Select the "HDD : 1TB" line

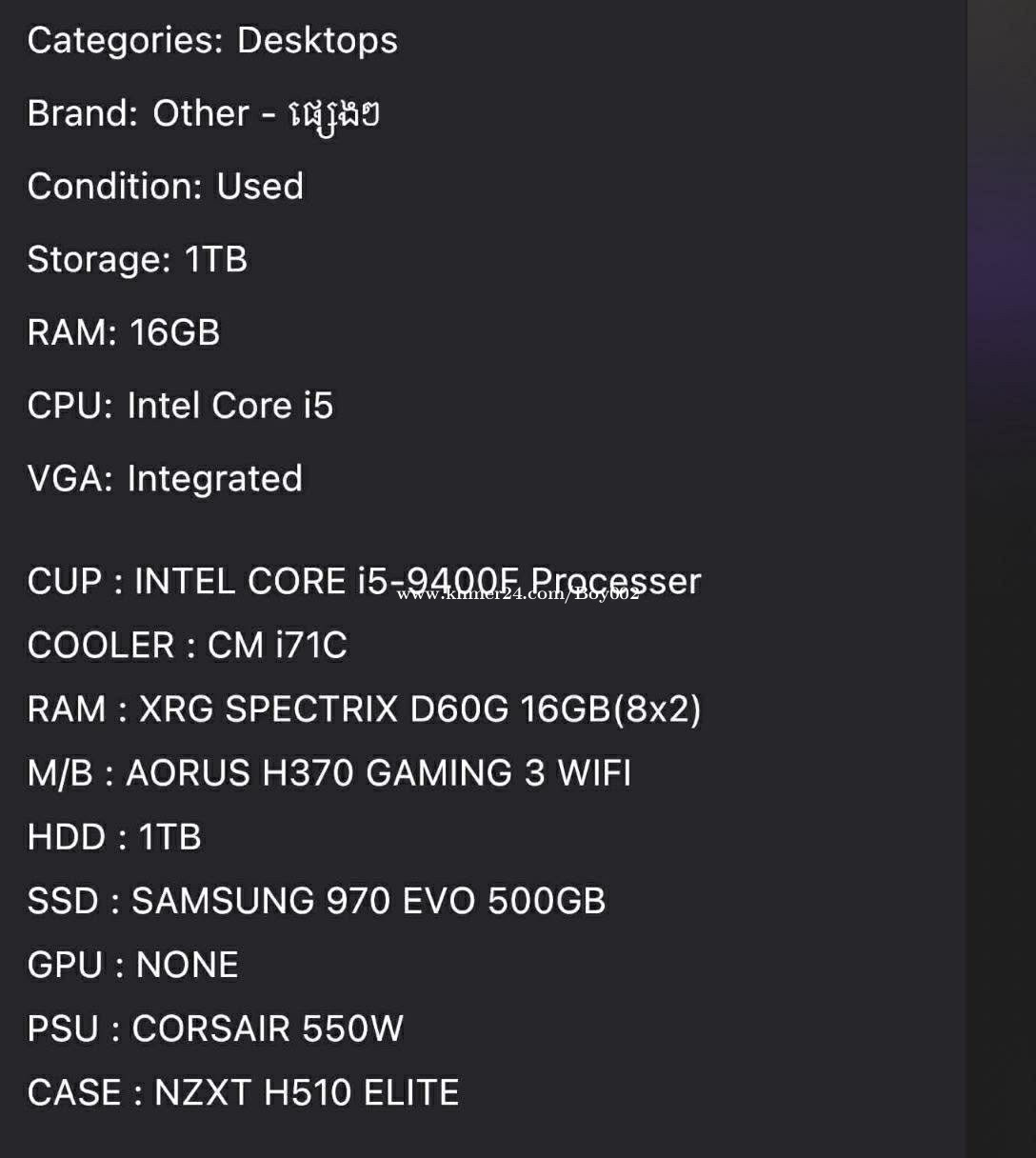pyautogui.click(x=114, y=837)
